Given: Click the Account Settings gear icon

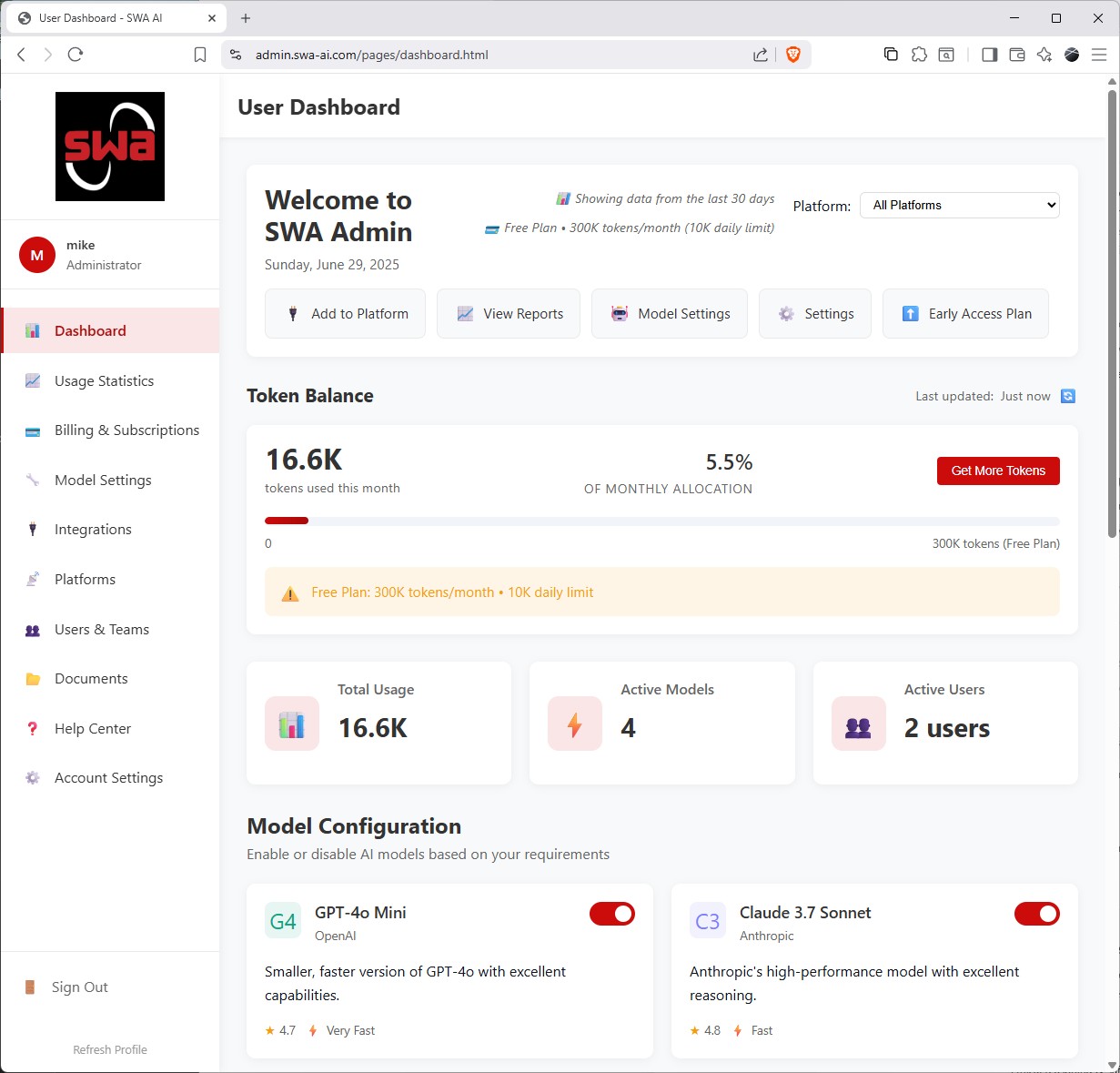Looking at the screenshot, I should tap(33, 778).
